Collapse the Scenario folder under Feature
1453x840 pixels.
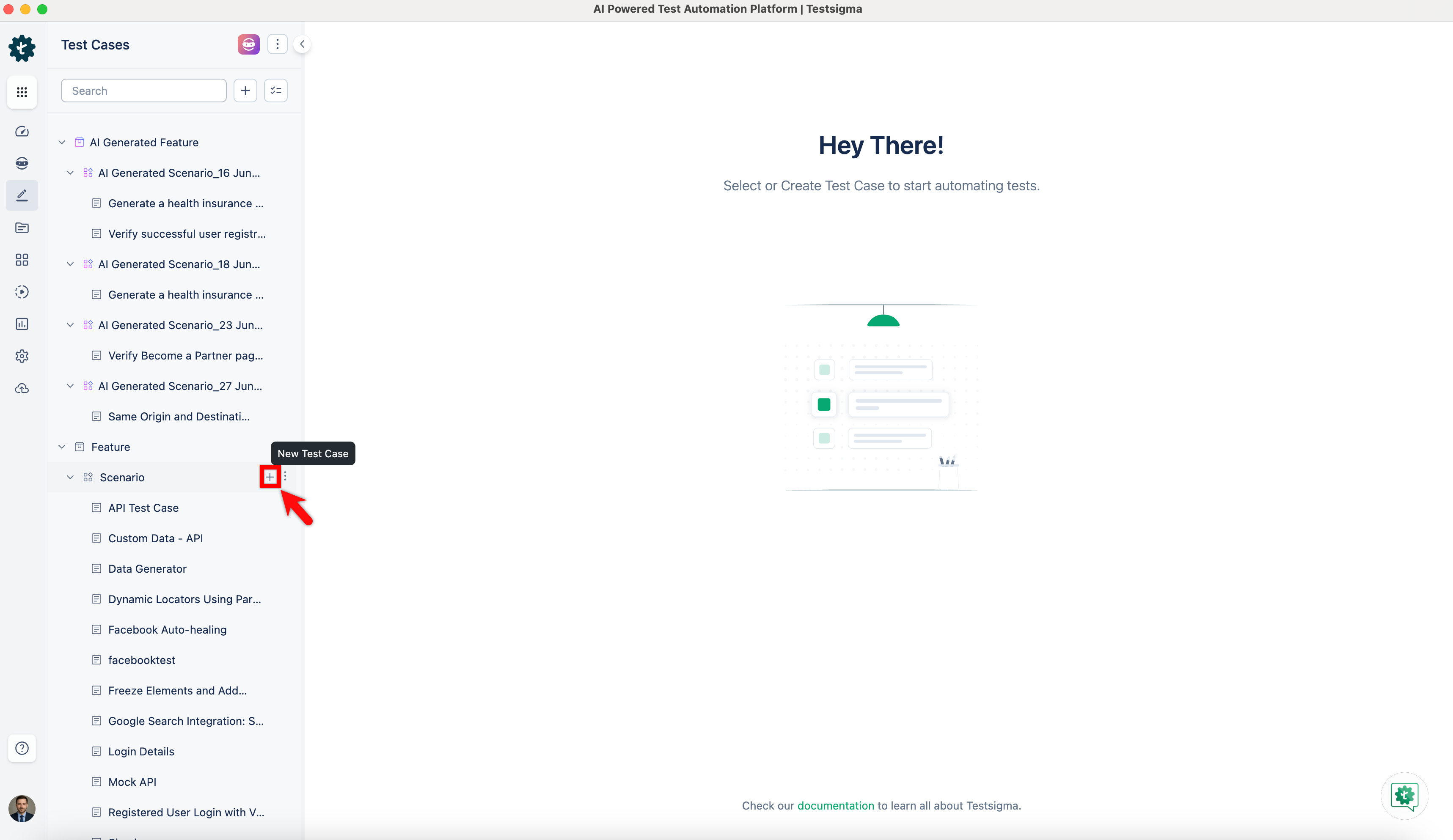(70, 477)
